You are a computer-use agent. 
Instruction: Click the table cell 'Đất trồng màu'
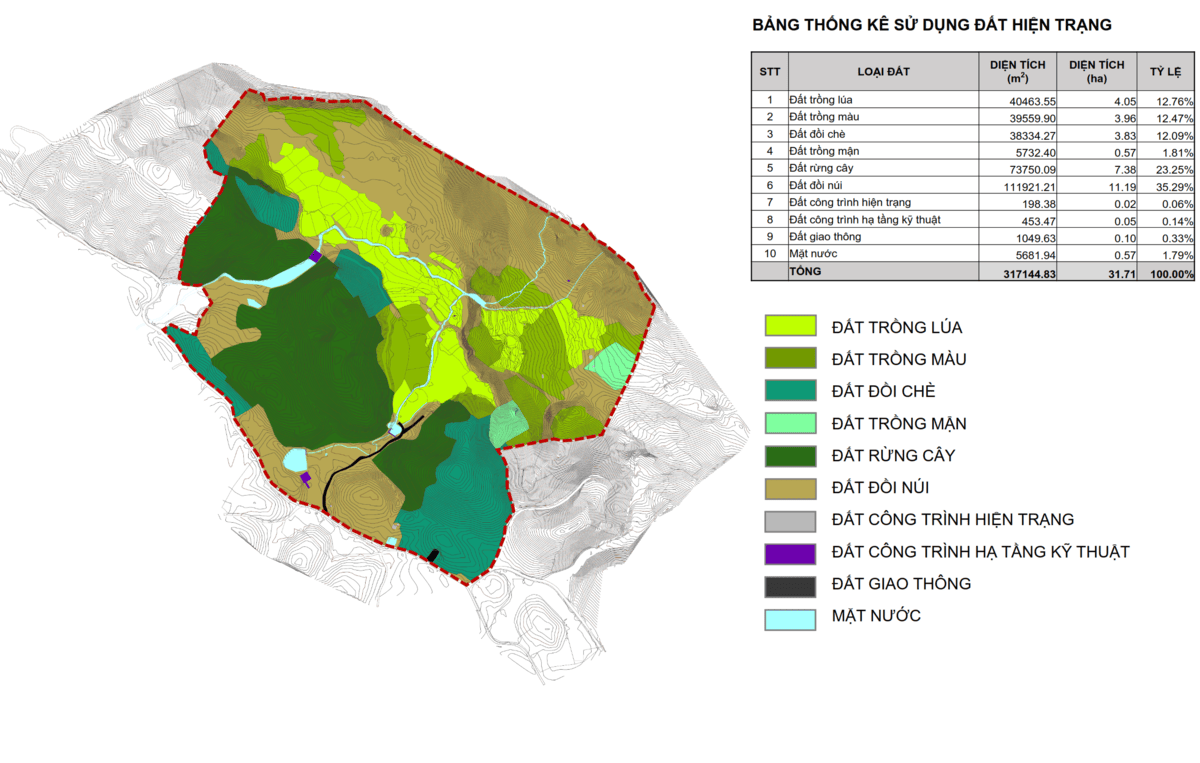point(823,117)
